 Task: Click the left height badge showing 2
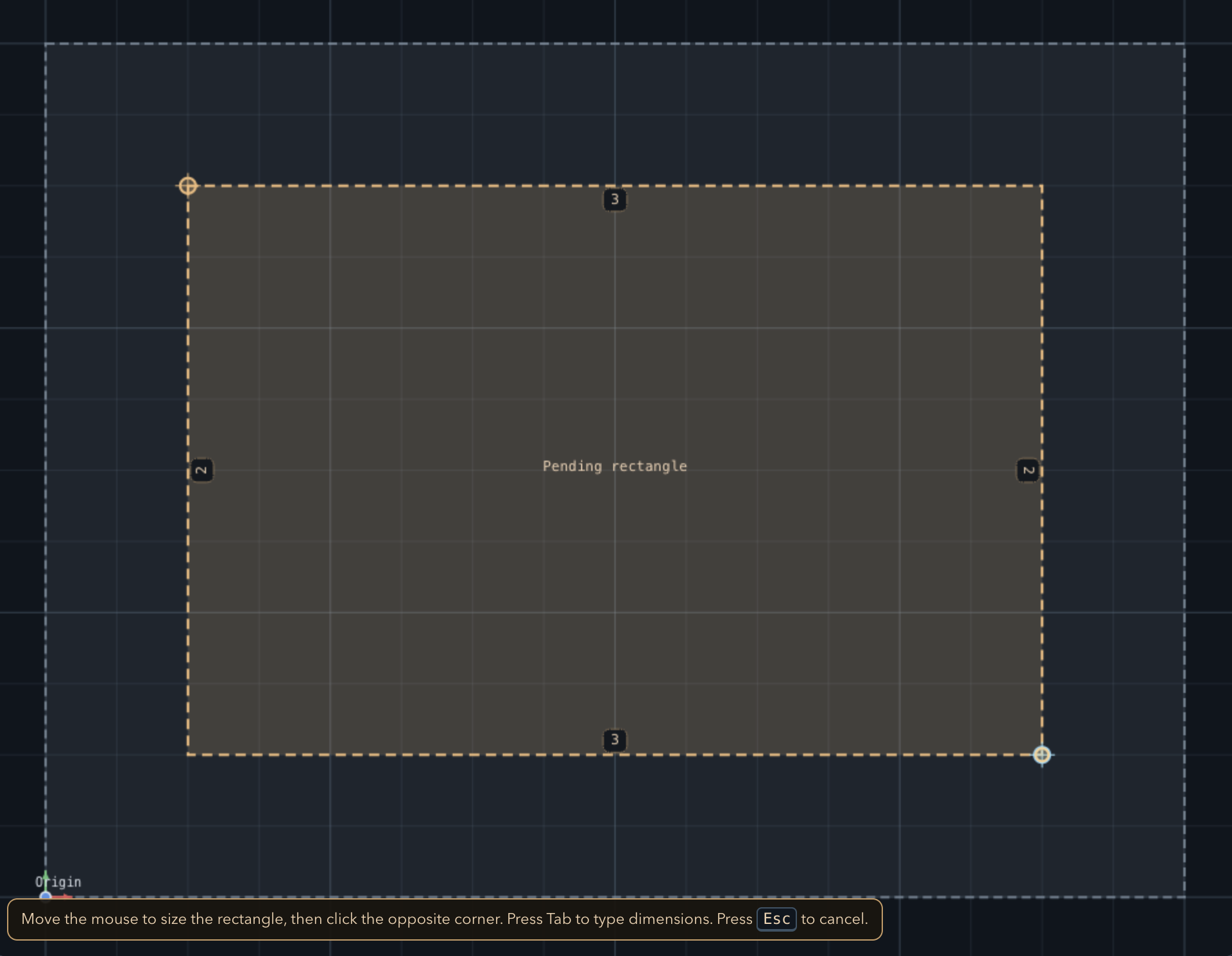(201, 470)
